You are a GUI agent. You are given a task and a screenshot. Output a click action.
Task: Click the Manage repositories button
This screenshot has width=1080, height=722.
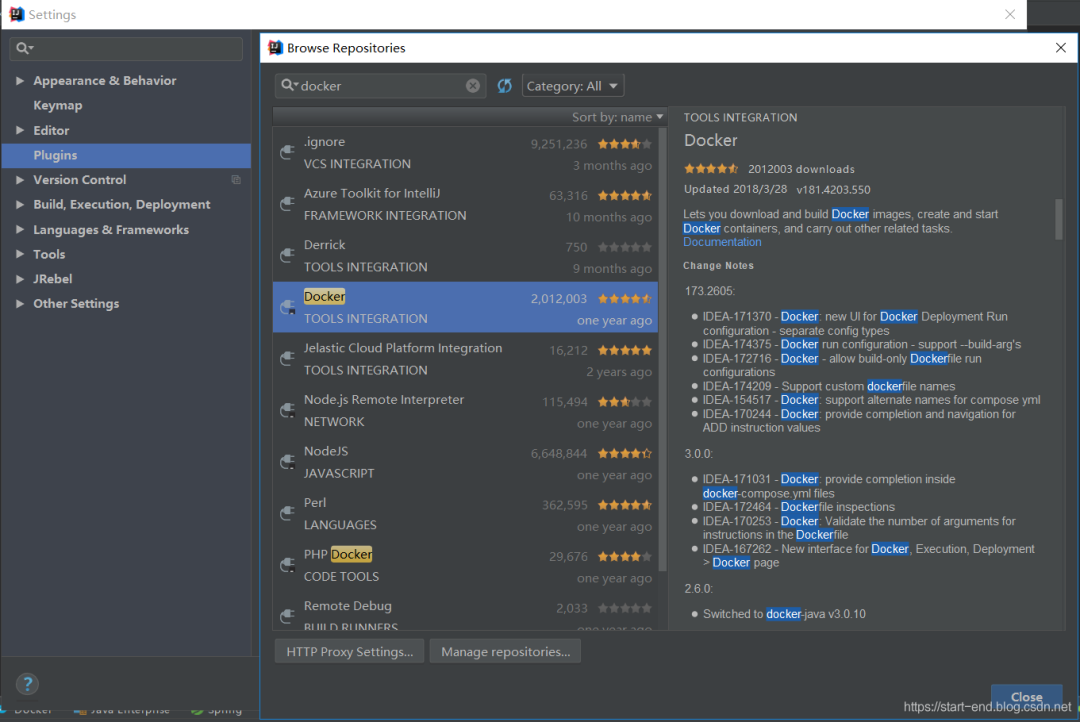point(504,651)
